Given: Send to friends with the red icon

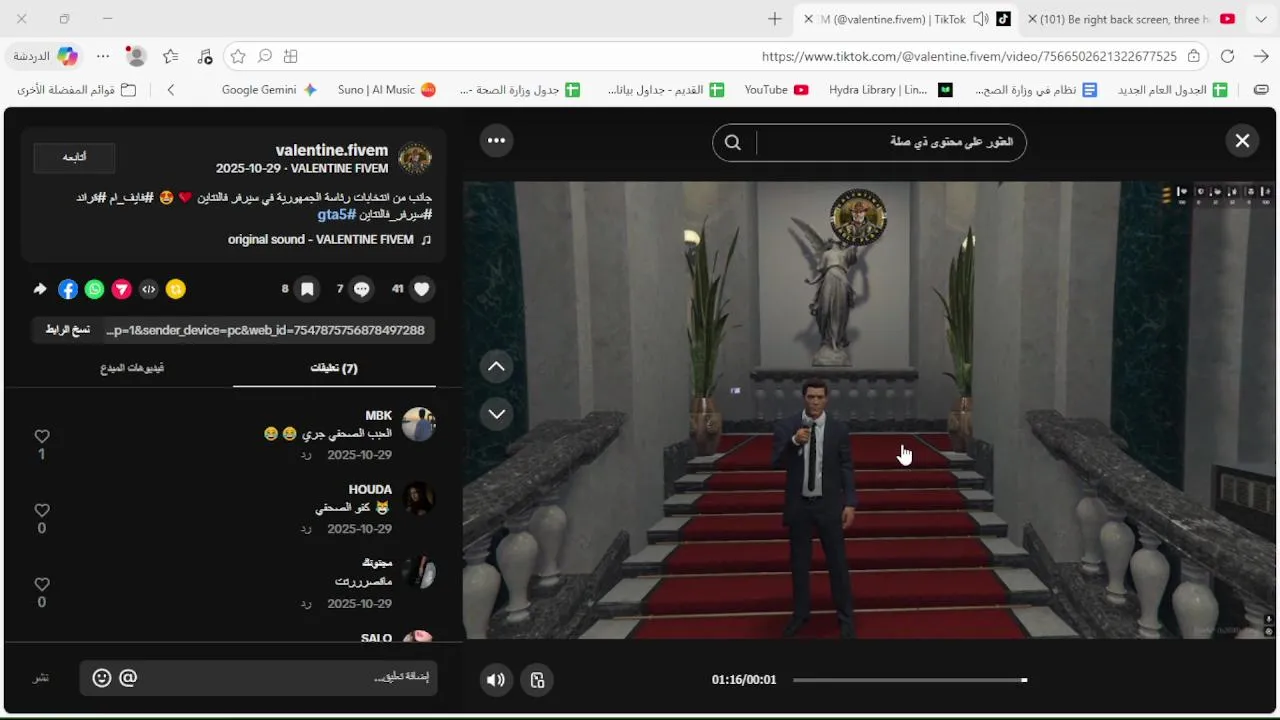Looking at the screenshot, I should click(121, 289).
